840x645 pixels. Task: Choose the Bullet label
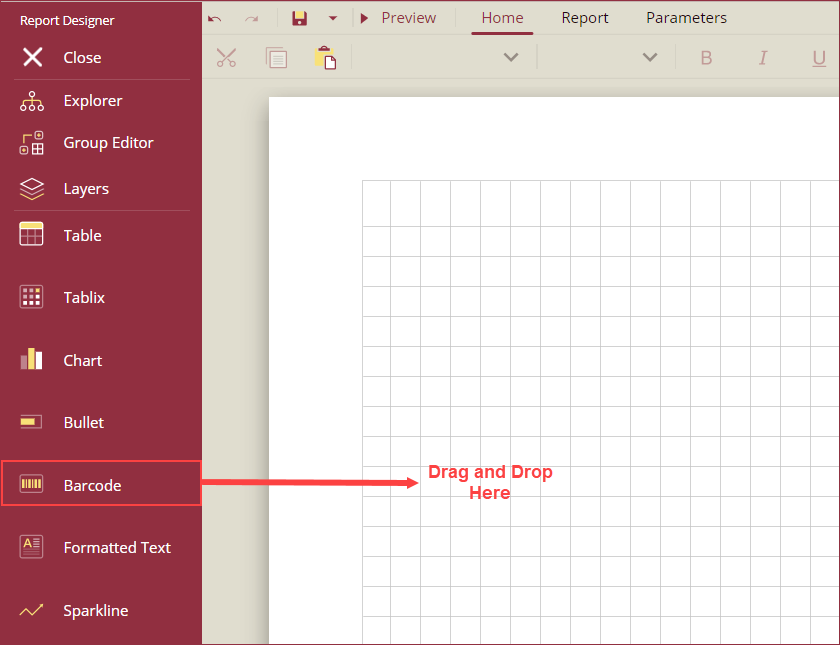(84, 423)
